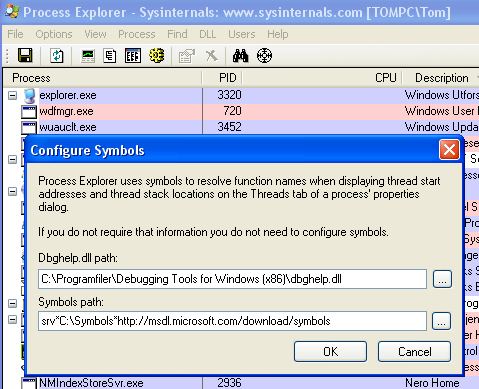Click the wuauclt.exe window icon
This screenshot has height=389, width=479.
click(x=29, y=128)
